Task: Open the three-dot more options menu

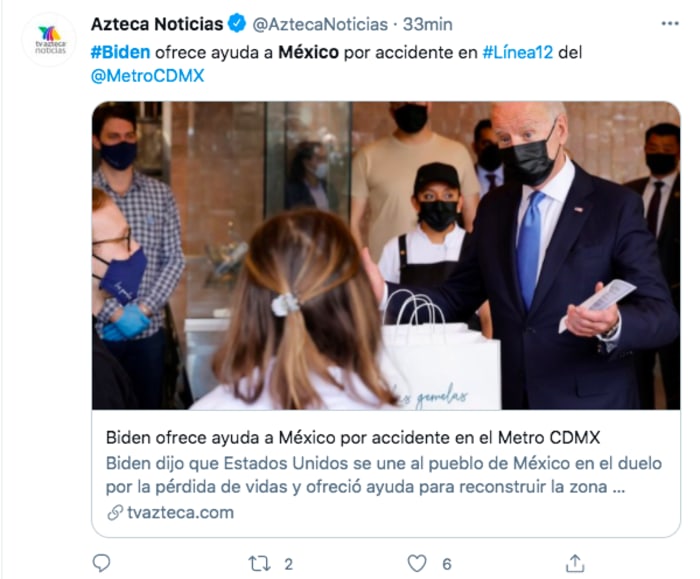Action: point(670,24)
